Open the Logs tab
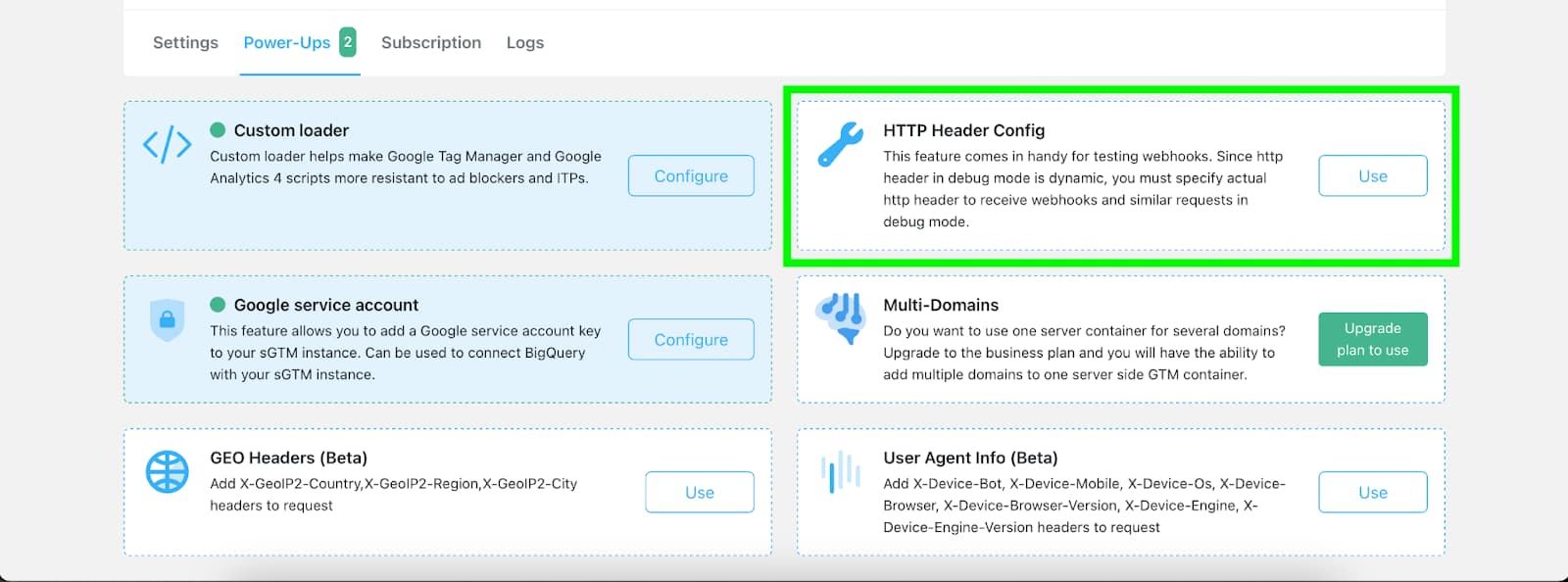 pyautogui.click(x=525, y=42)
